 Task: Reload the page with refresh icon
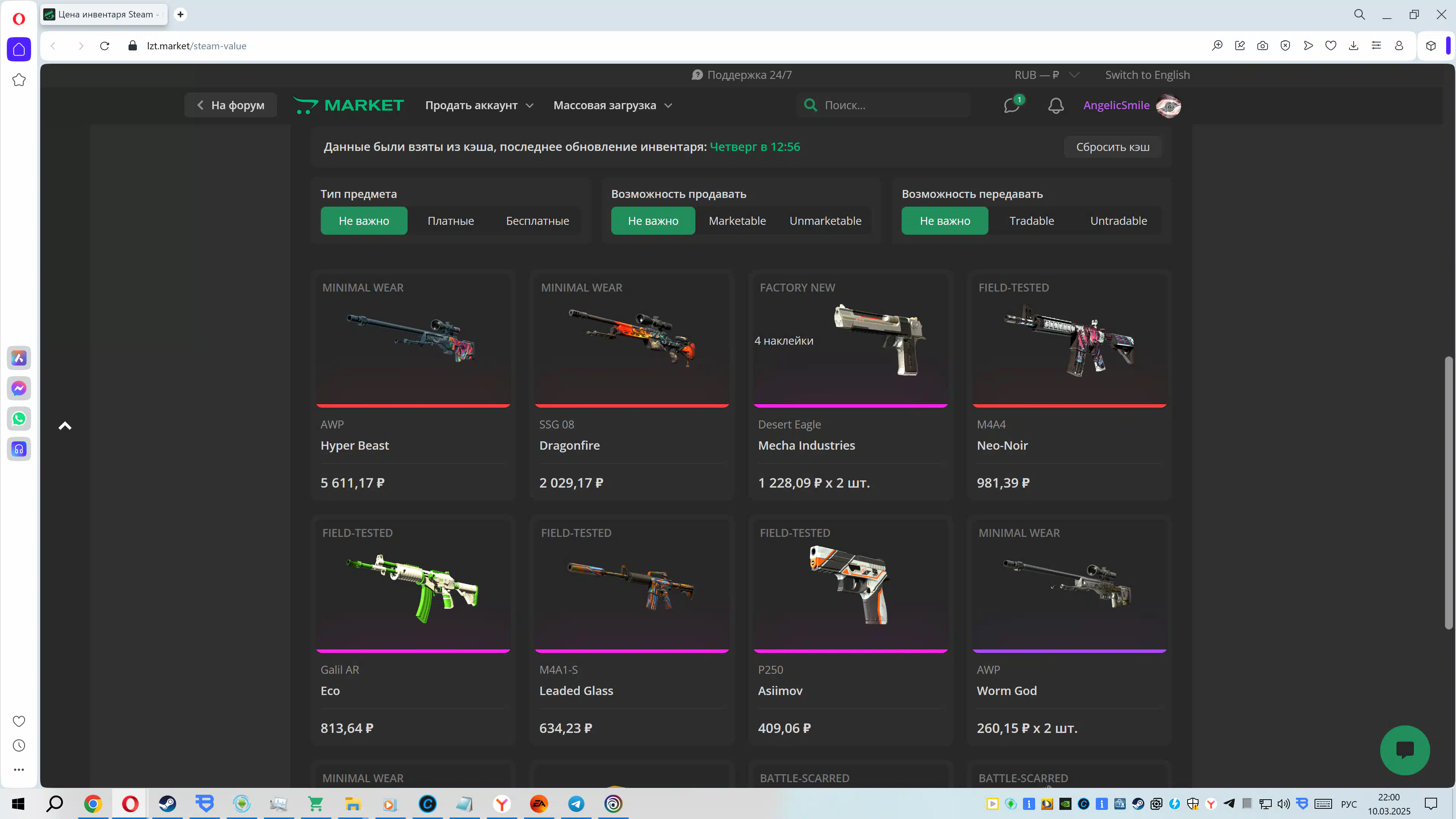[105, 46]
